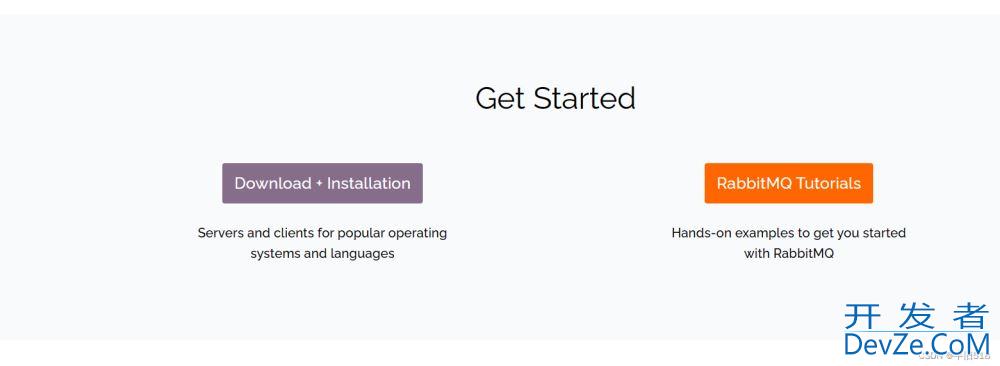Click the "Servers and clients for popular operating" line
Screen dimensions: 1000x366
click(322, 233)
